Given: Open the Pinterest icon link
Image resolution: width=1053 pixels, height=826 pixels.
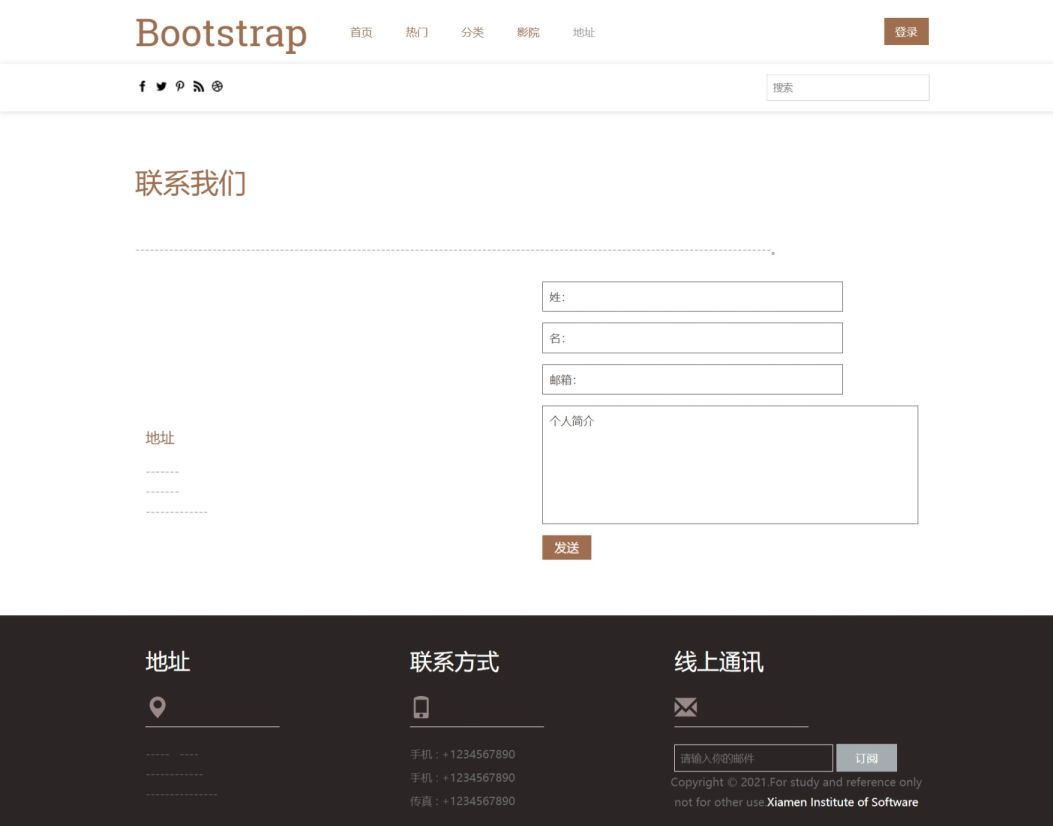Looking at the screenshot, I should coord(180,87).
